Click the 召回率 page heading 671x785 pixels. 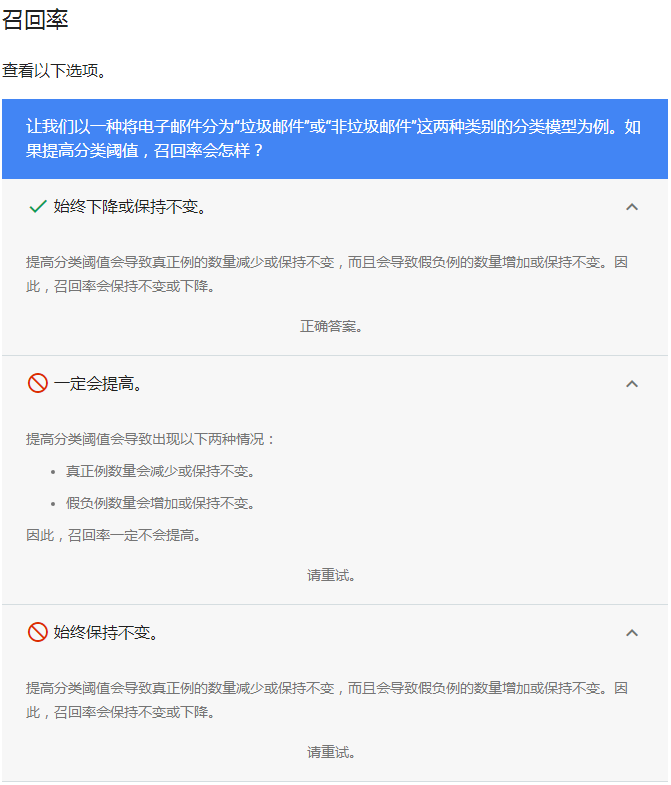click(x=36, y=19)
